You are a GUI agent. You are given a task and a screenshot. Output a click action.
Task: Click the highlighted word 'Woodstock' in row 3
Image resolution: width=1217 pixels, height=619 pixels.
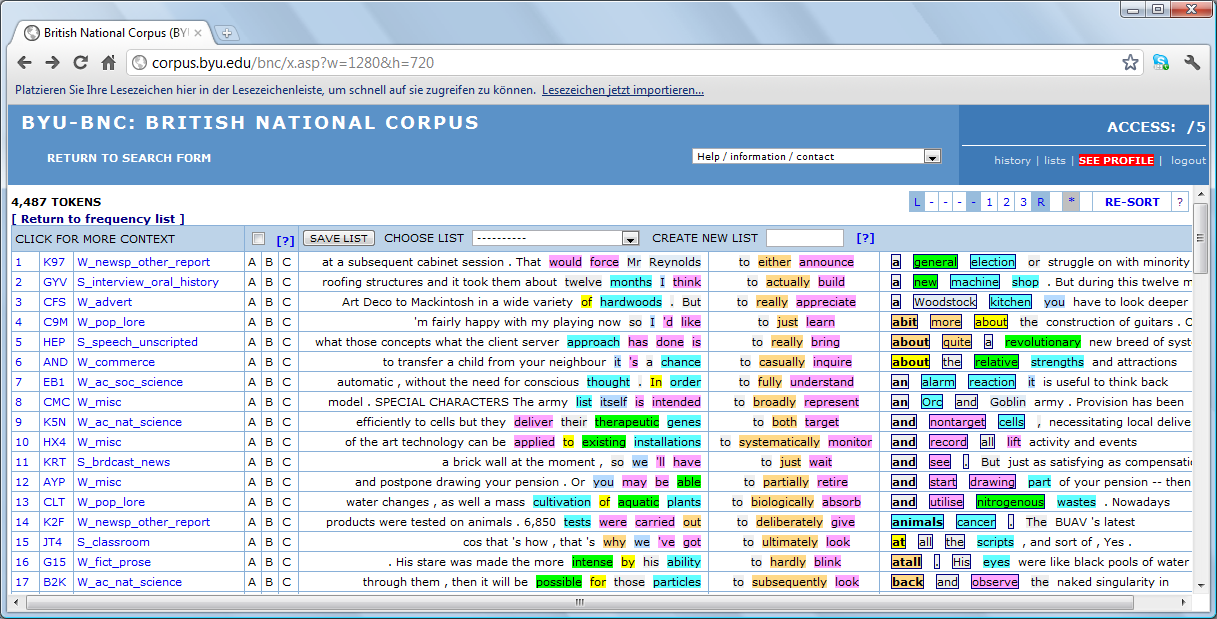(x=945, y=302)
